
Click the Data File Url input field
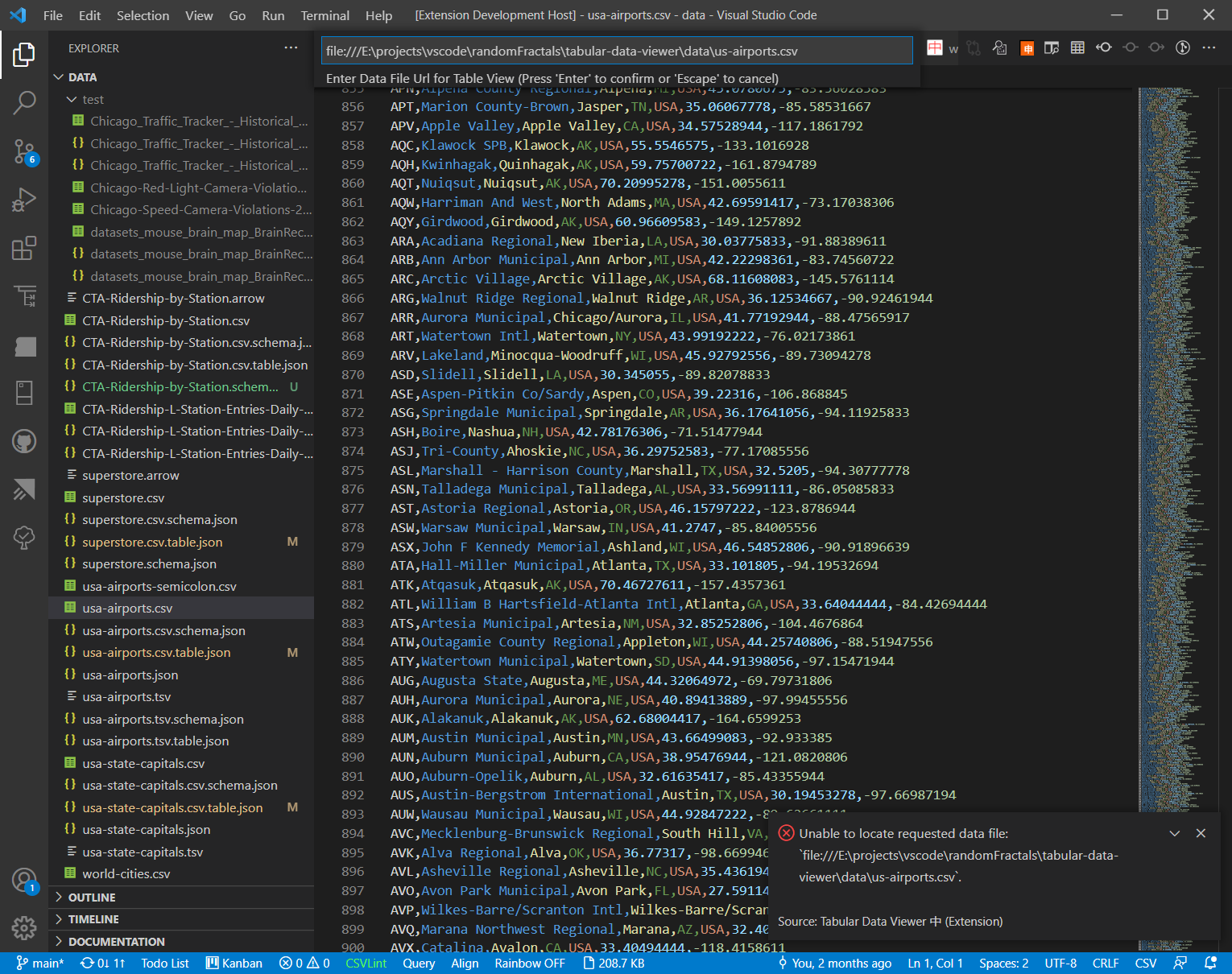point(616,50)
